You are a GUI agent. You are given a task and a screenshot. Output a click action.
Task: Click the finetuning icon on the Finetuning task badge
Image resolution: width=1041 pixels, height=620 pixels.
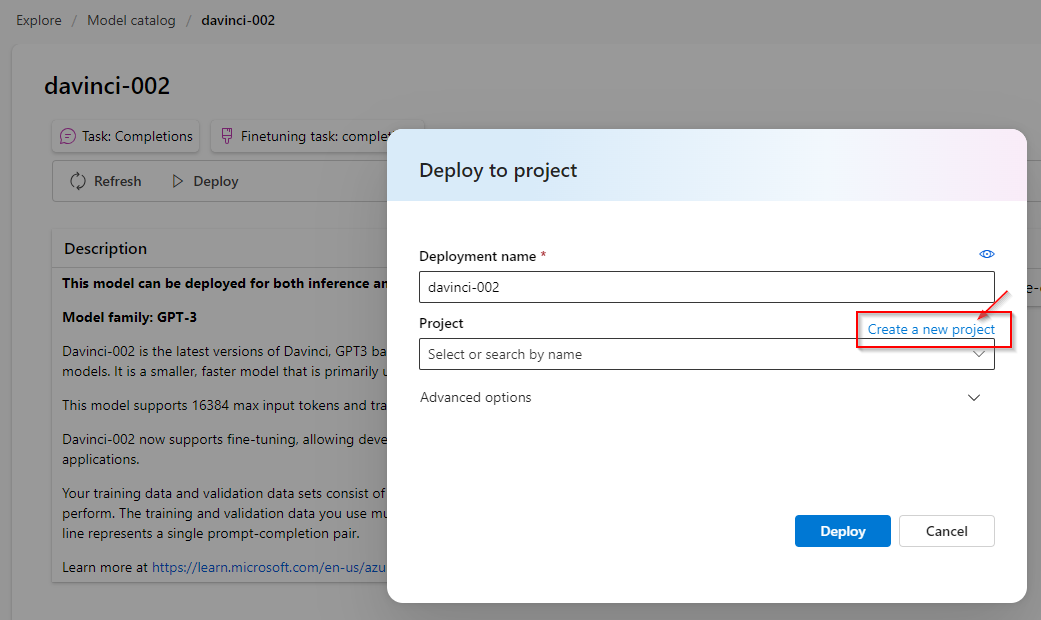point(227,136)
